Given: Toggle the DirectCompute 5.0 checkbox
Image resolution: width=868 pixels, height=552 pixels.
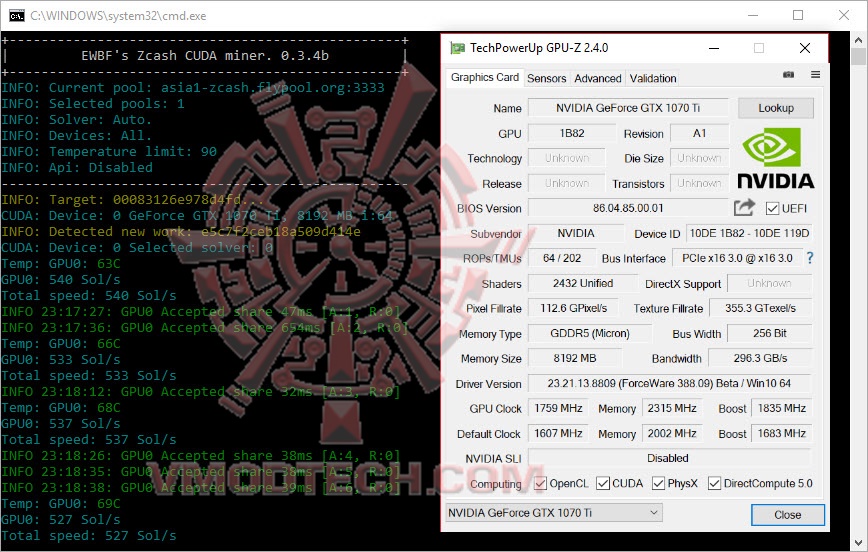Looking at the screenshot, I should coord(715,483).
